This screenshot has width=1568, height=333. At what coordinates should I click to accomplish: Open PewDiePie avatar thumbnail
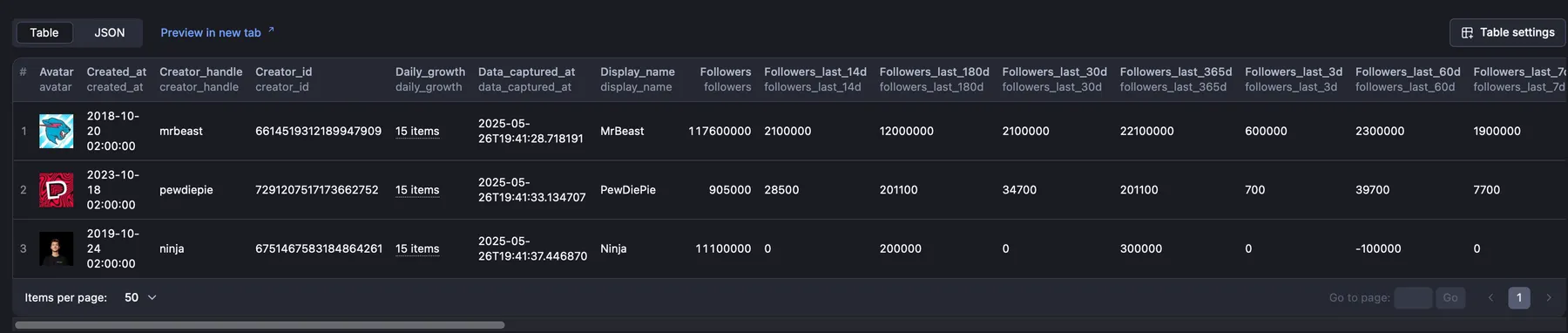coord(56,190)
